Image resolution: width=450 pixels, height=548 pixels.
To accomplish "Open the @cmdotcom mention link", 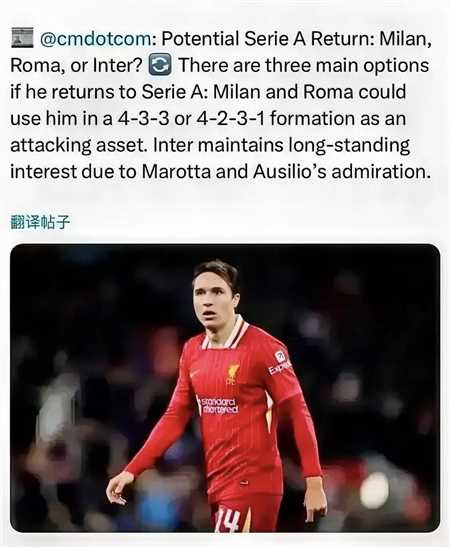I will tap(96, 38).
